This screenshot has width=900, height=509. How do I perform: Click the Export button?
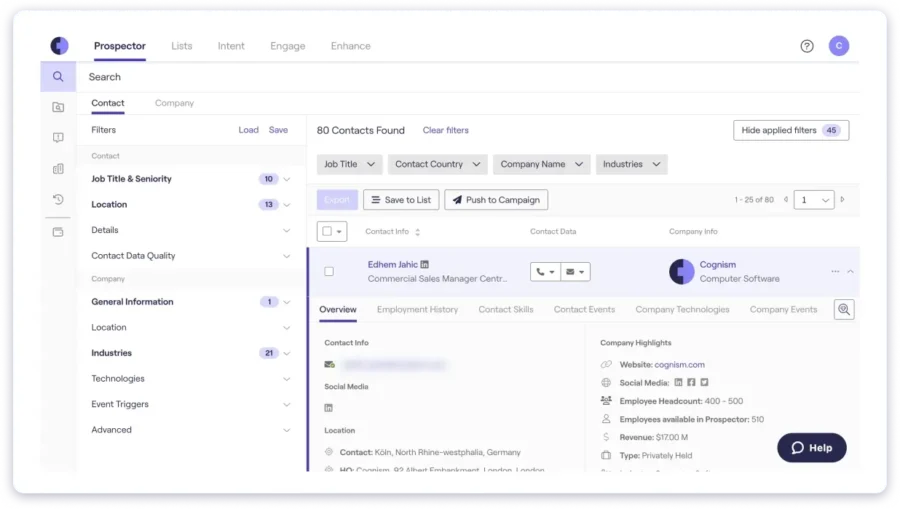(337, 200)
